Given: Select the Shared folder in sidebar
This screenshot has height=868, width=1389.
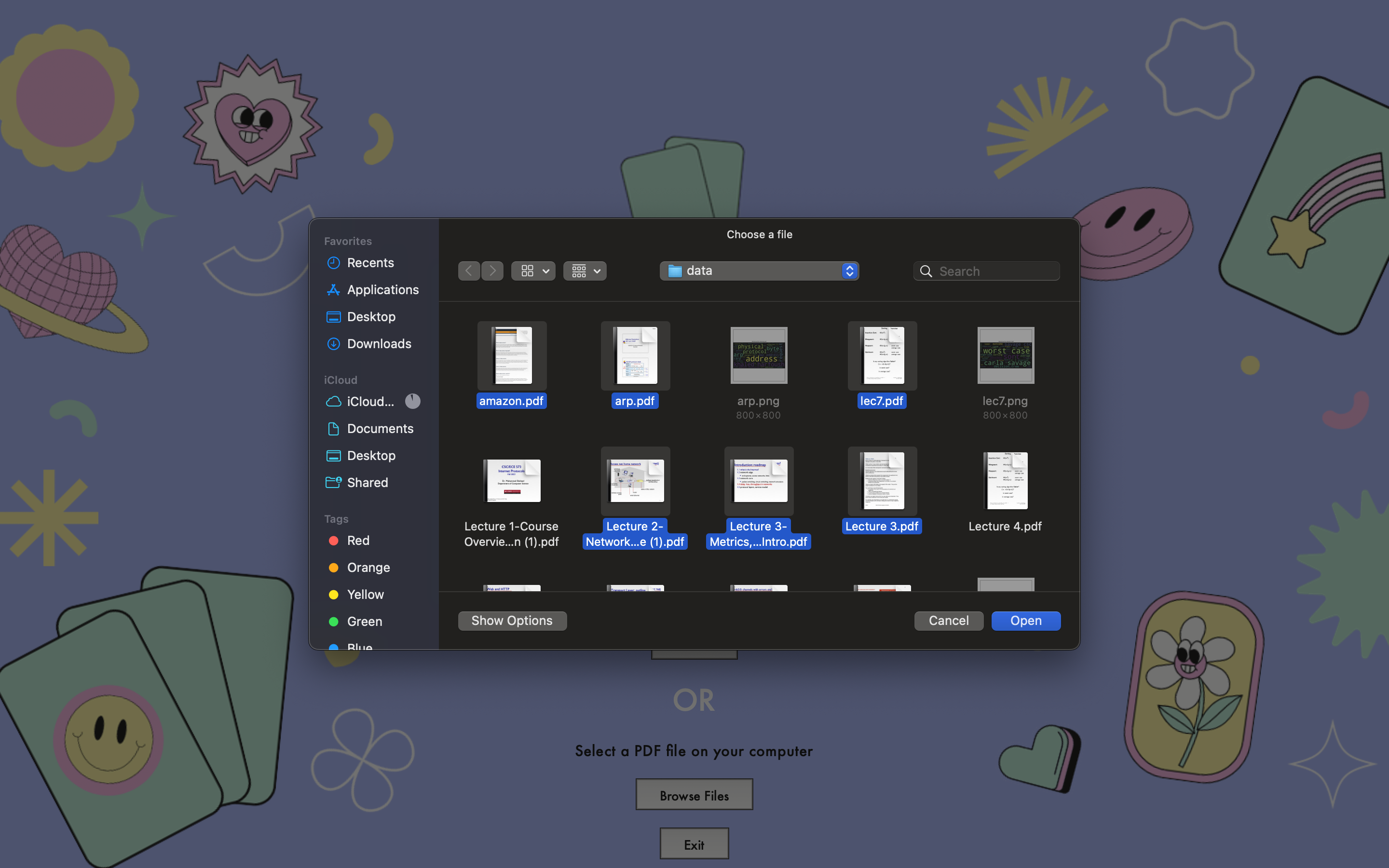Looking at the screenshot, I should point(367,483).
